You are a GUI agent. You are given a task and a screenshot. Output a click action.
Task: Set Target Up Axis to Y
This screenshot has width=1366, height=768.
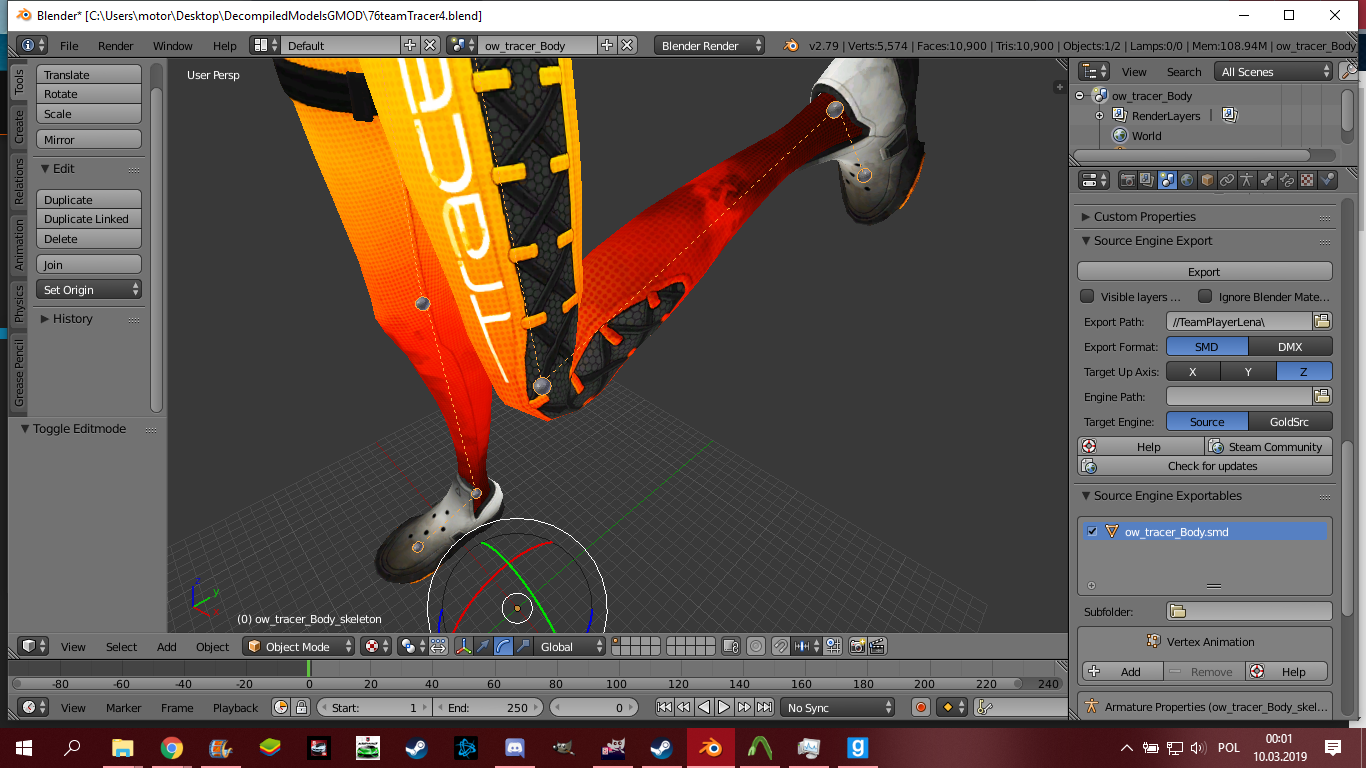[x=1248, y=371]
